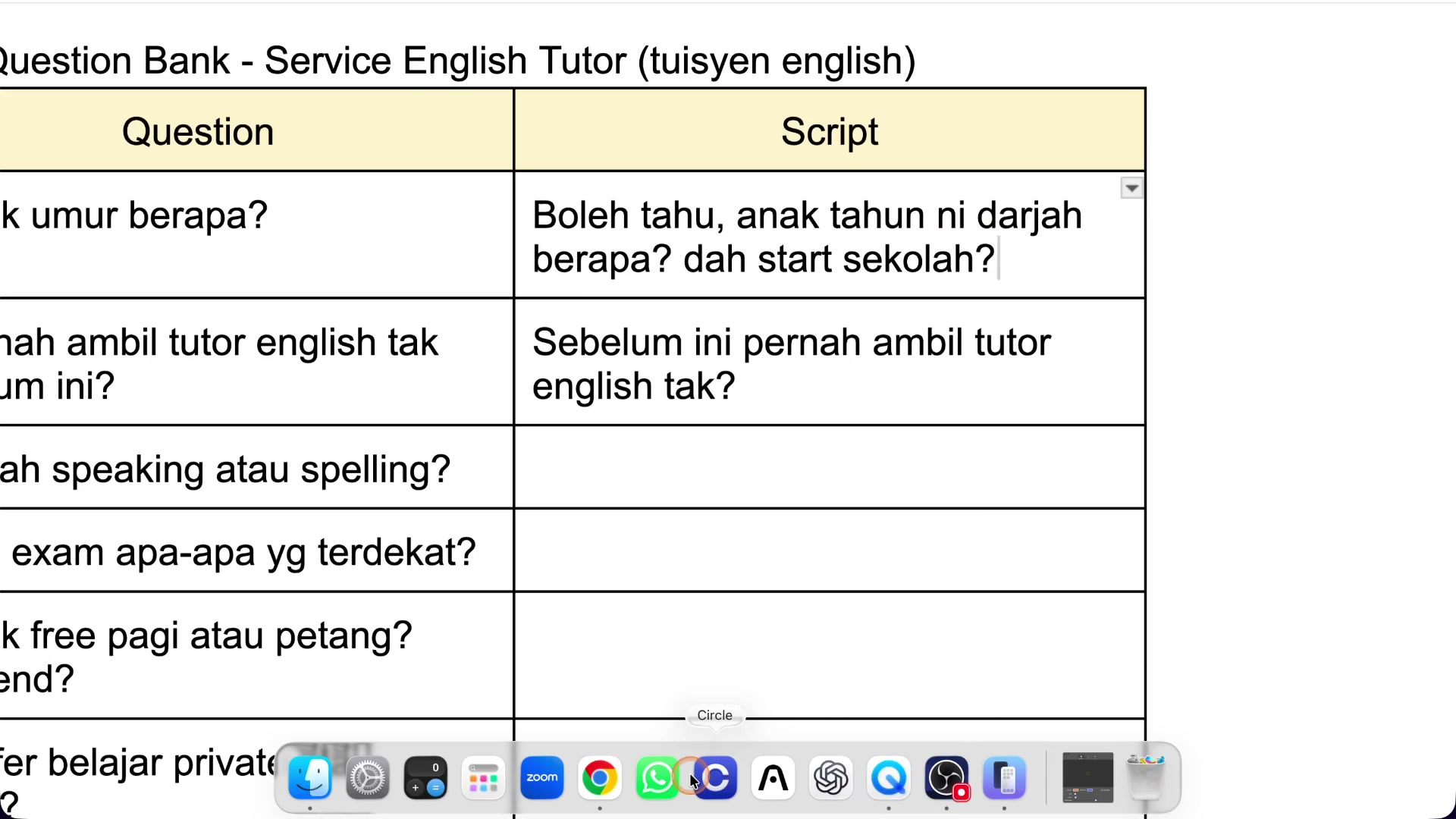The width and height of the screenshot is (1456, 819).
Task: Click the 'free pagi atau petang?' question cell
Action: point(256,656)
